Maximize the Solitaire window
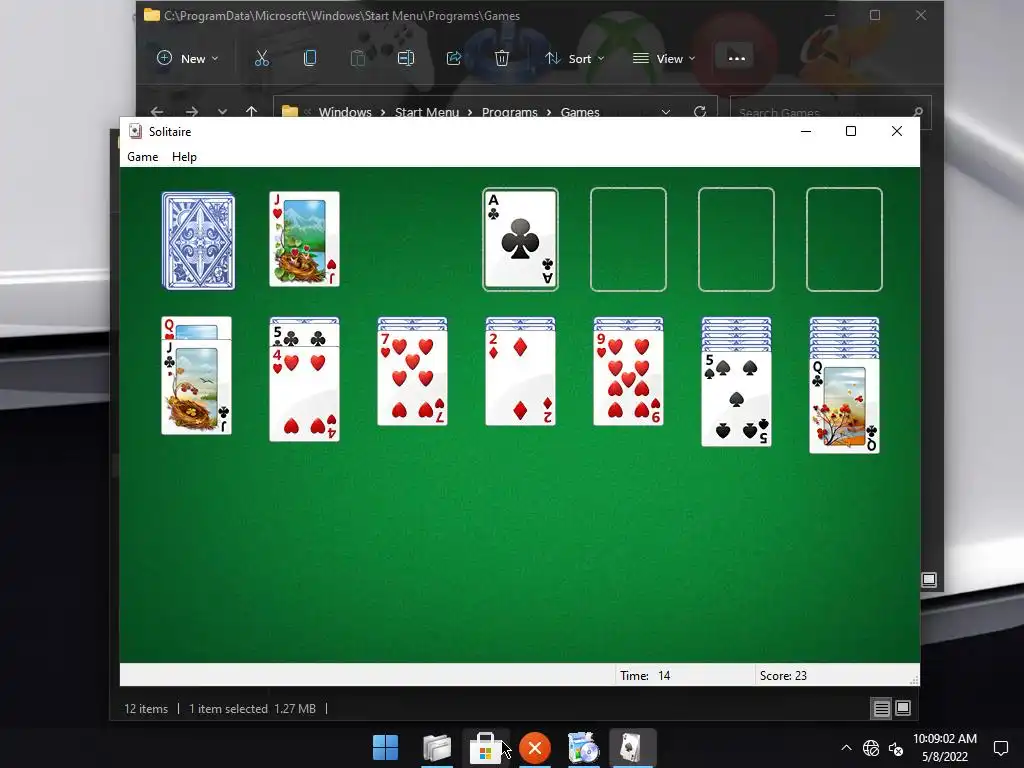Screen dimensions: 1024x768 (851, 131)
